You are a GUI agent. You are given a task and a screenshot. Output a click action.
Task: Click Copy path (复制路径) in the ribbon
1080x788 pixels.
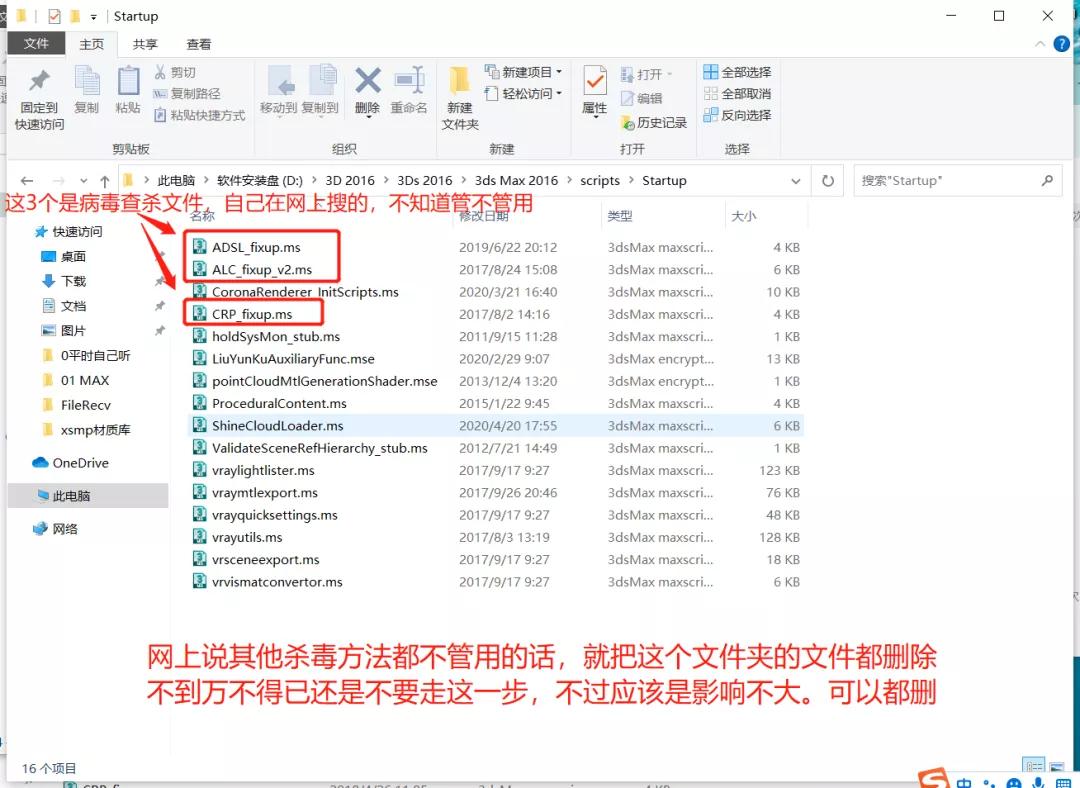[187, 93]
